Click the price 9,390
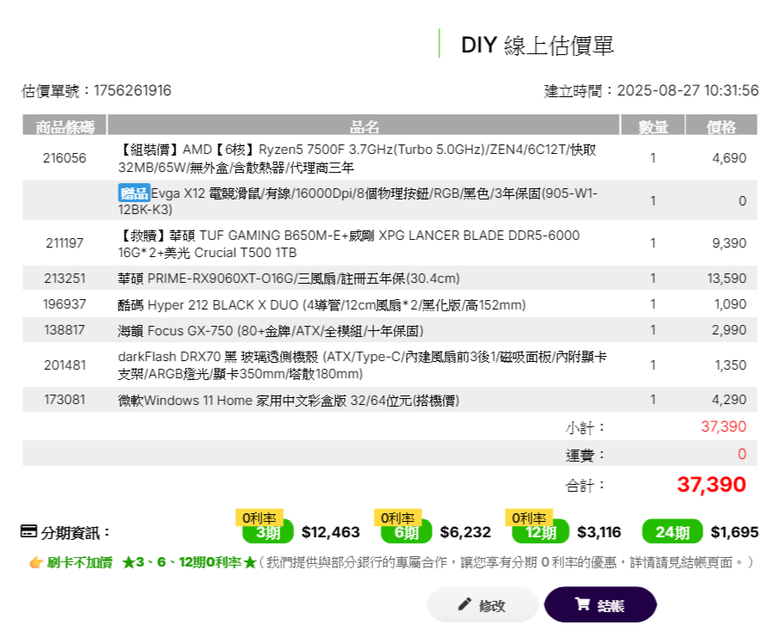 click(729, 243)
